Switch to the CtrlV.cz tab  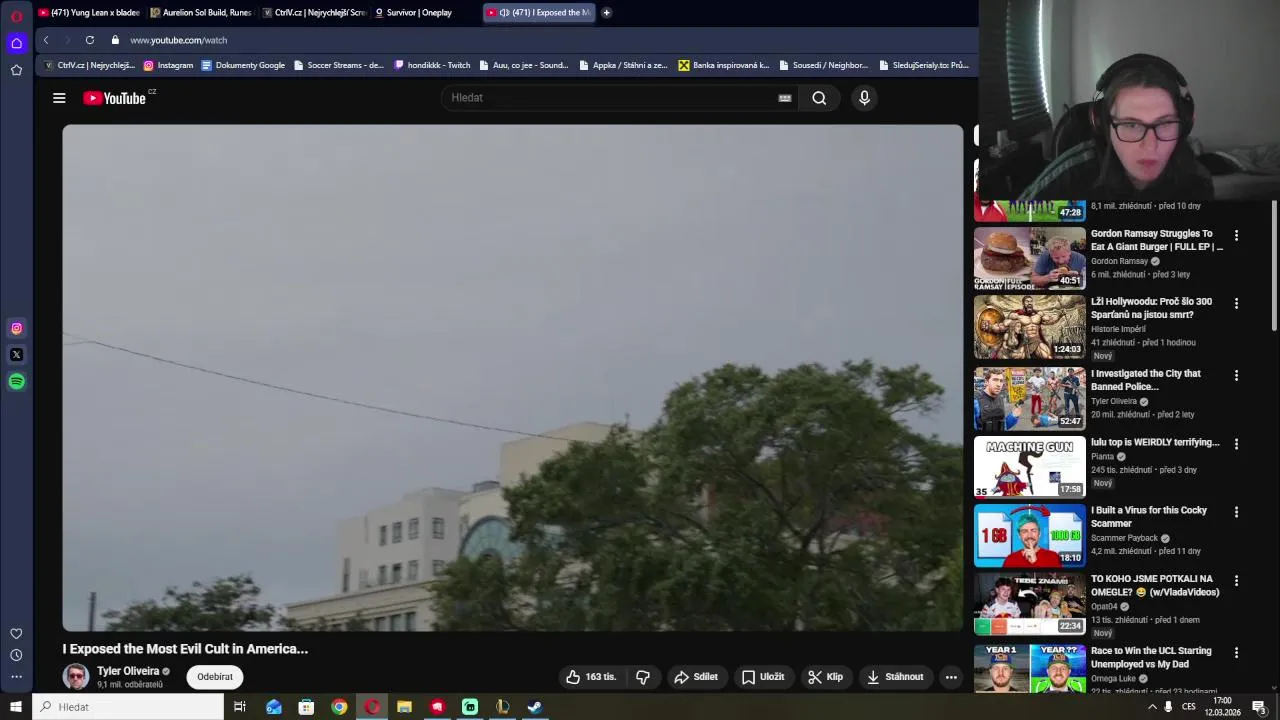tap(314, 13)
